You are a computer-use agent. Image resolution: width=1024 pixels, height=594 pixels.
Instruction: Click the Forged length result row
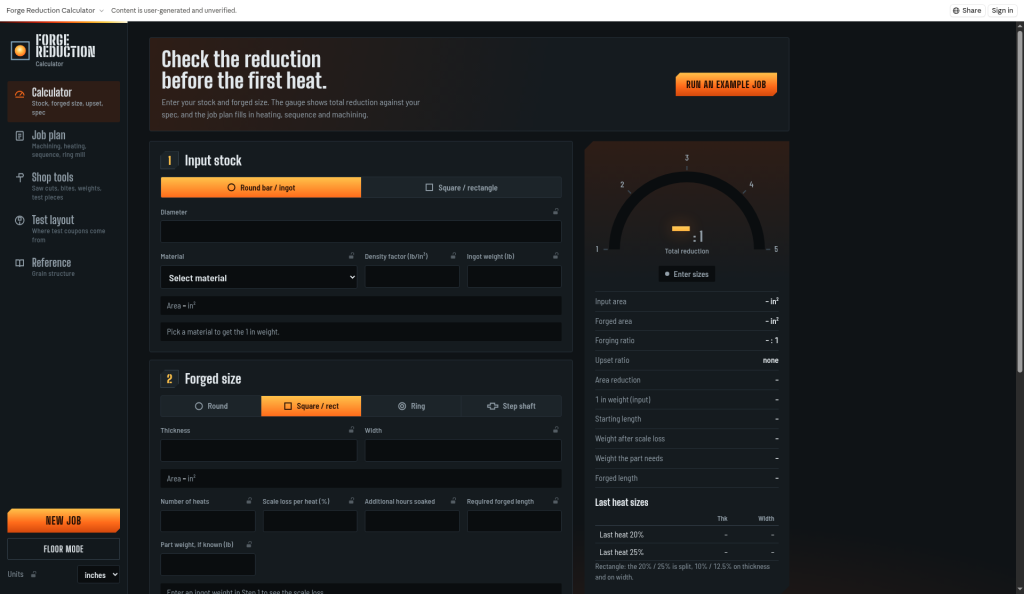click(x=686, y=478)
